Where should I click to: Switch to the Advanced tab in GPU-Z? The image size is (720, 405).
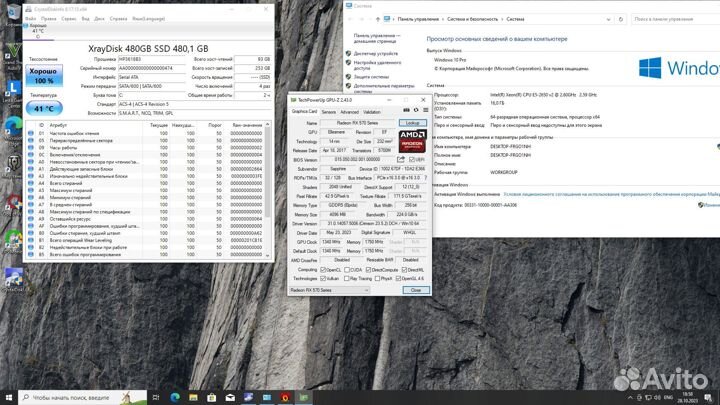pyautogui.click(x=349, y=112)
